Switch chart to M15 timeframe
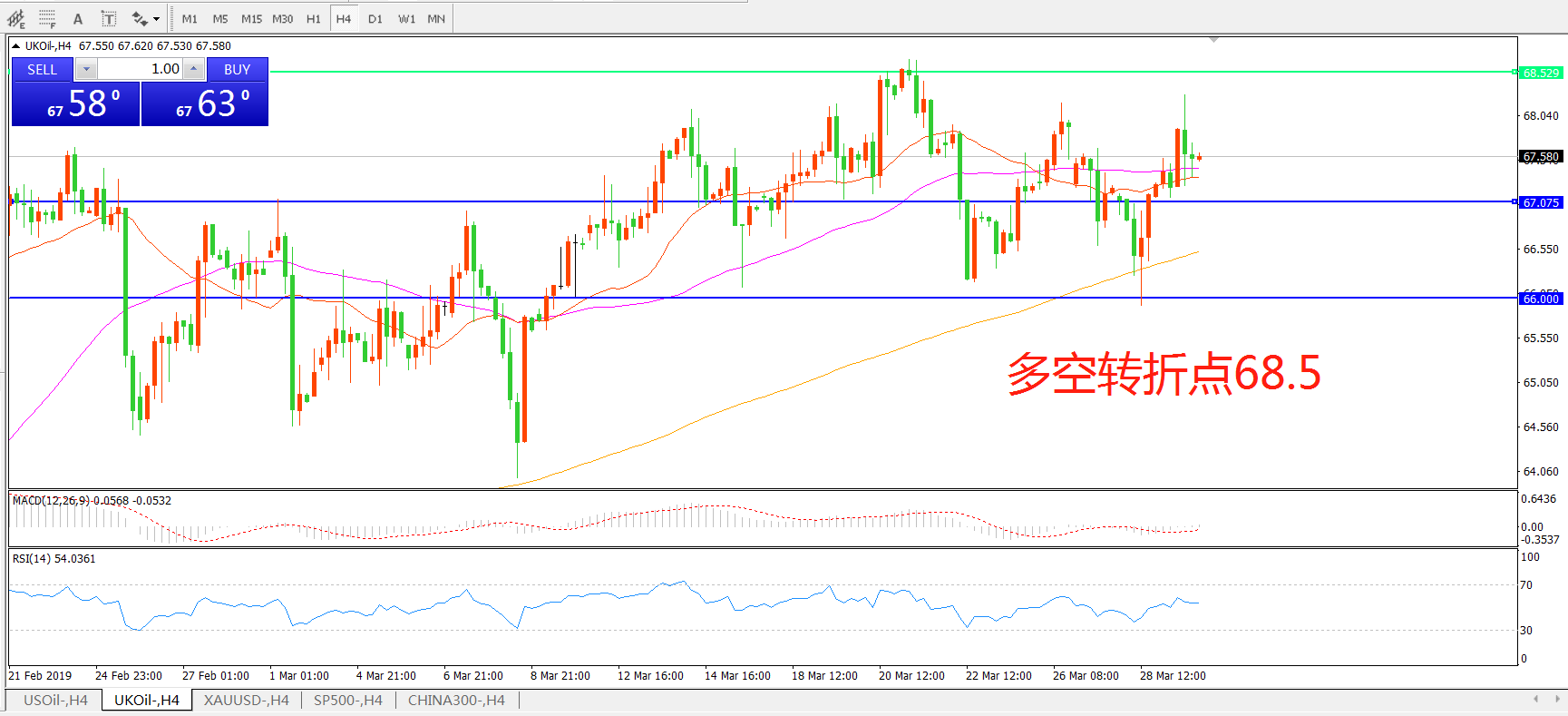Image resolution: width=1568 pixels, height=716 pixels. 251,18
